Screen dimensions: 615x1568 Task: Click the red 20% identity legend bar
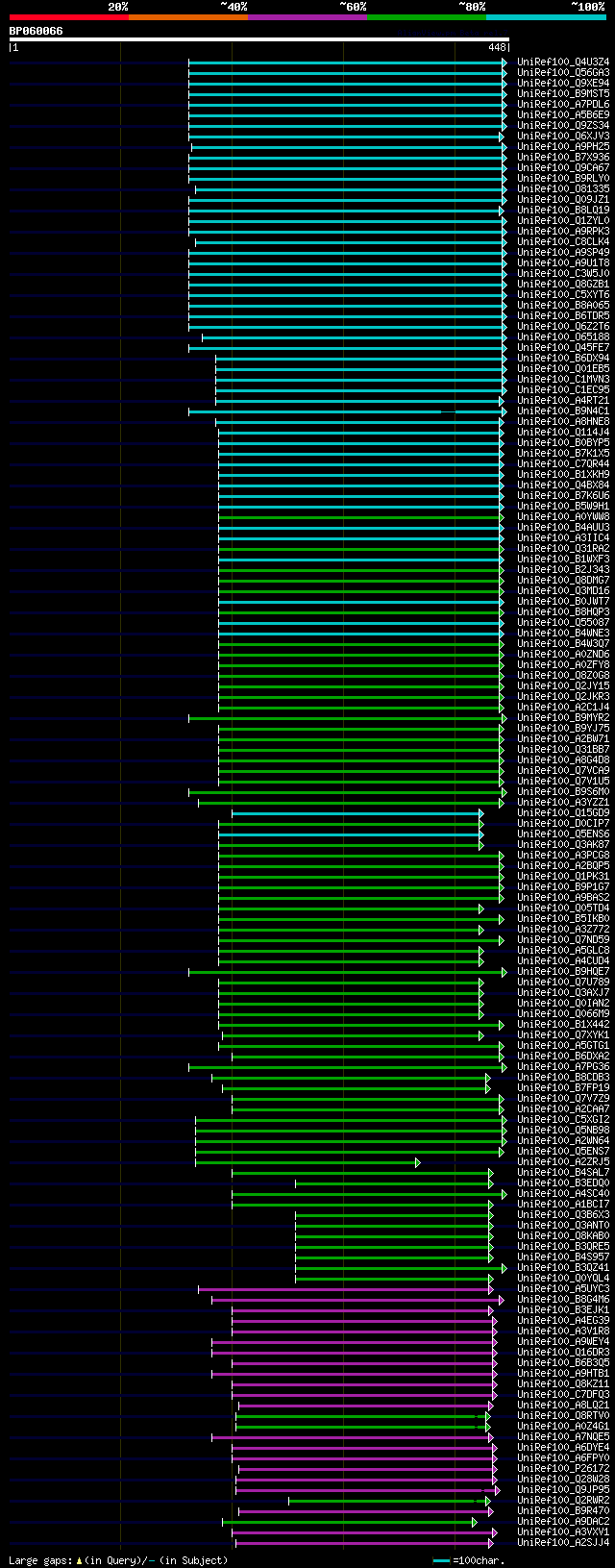[68, 17]
